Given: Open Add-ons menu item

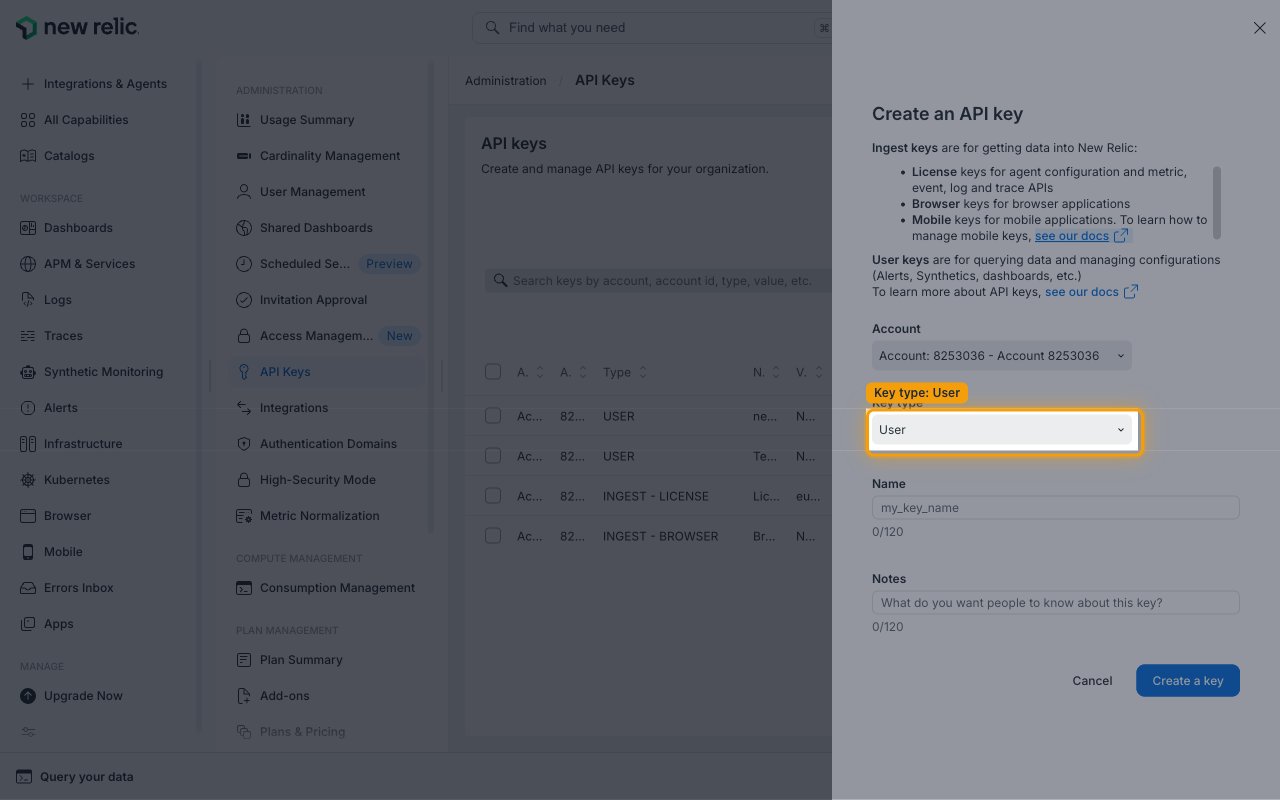Looking at the screenshot, I should 328,696.
